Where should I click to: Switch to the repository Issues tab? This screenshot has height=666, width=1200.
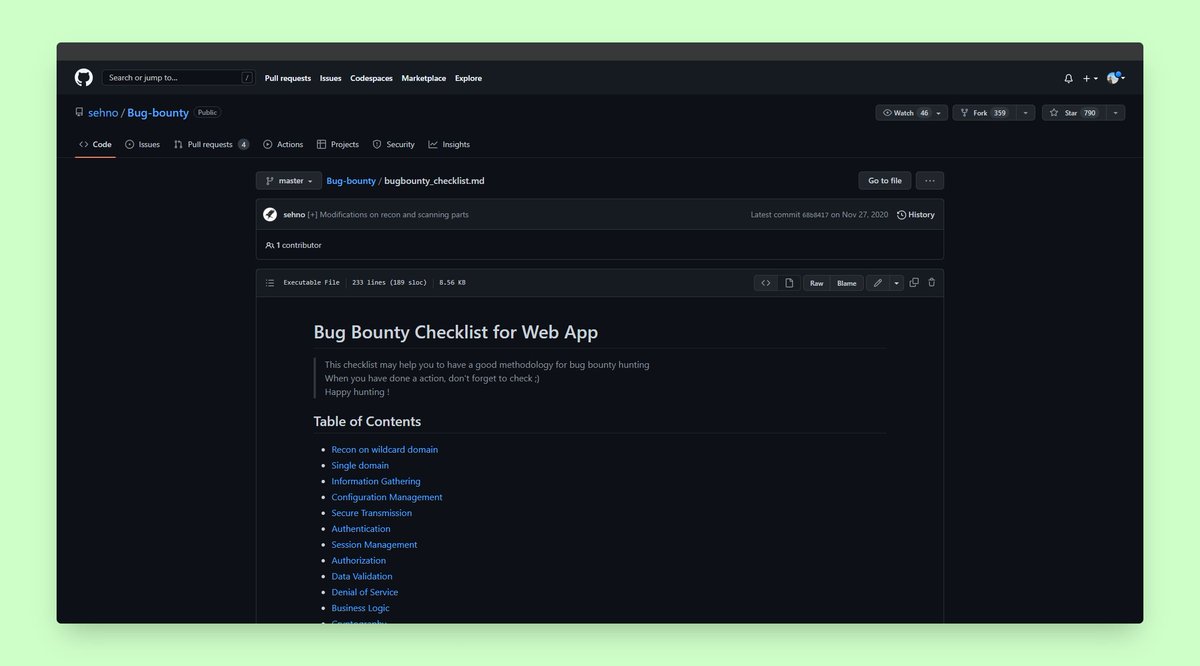tap(143, 144)
